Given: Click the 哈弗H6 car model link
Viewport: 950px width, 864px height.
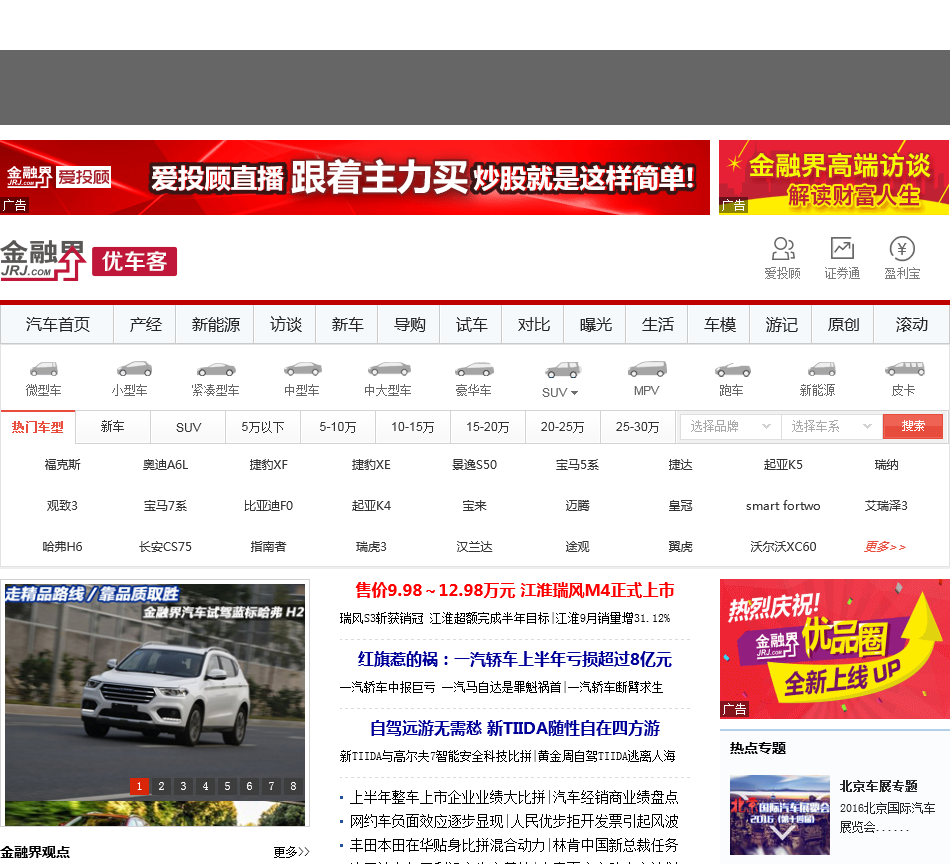Looking at the screenshot, I should pyautogui.click(x=62, y=547).
